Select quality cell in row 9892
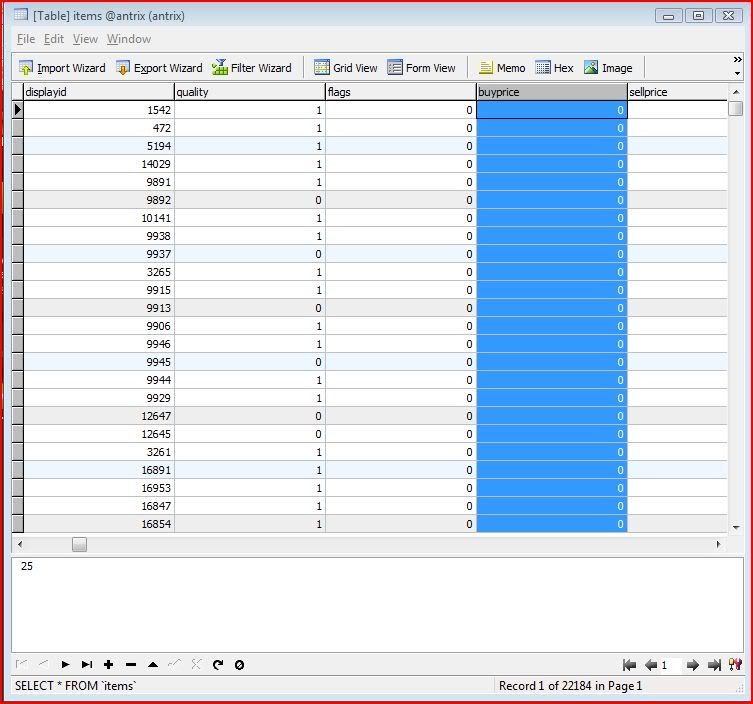The width and height of the screenshot is (753, 704). pos(250,200)
